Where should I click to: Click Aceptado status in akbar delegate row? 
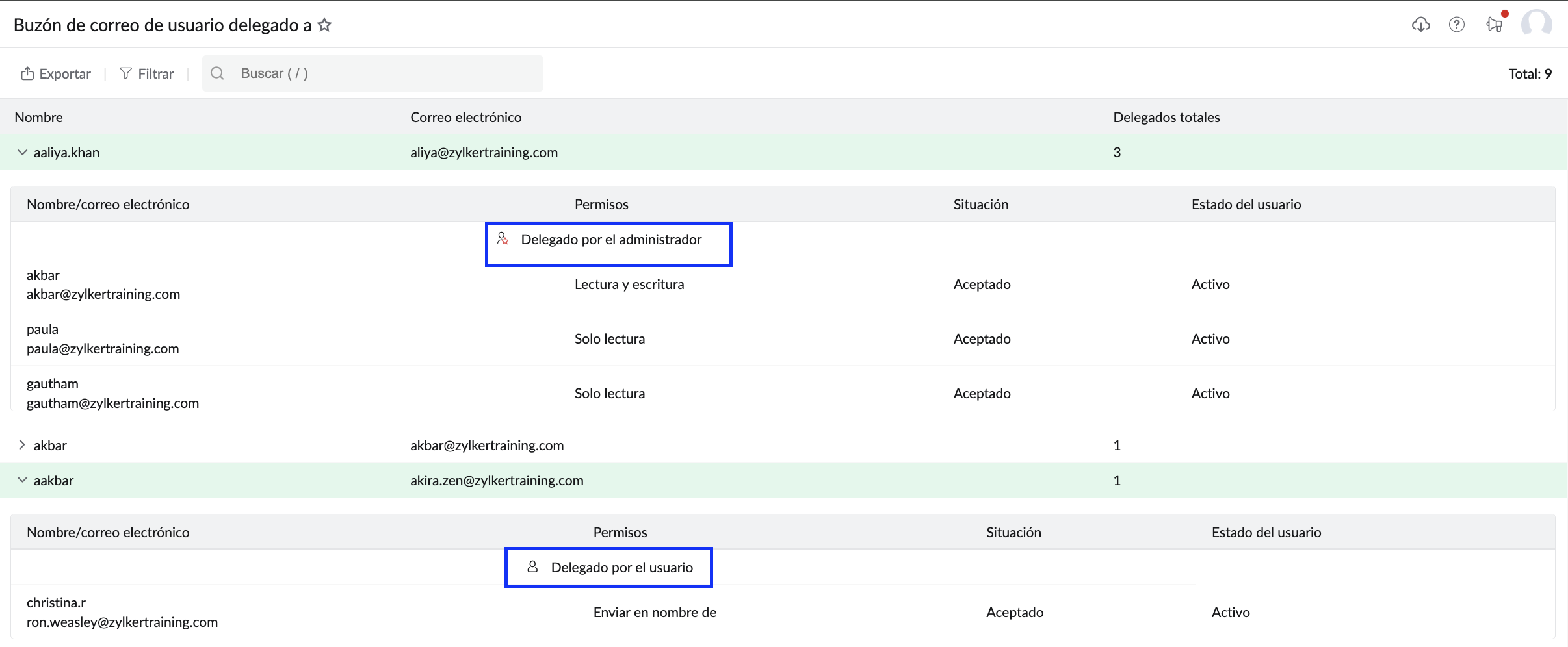pos(982,285)
